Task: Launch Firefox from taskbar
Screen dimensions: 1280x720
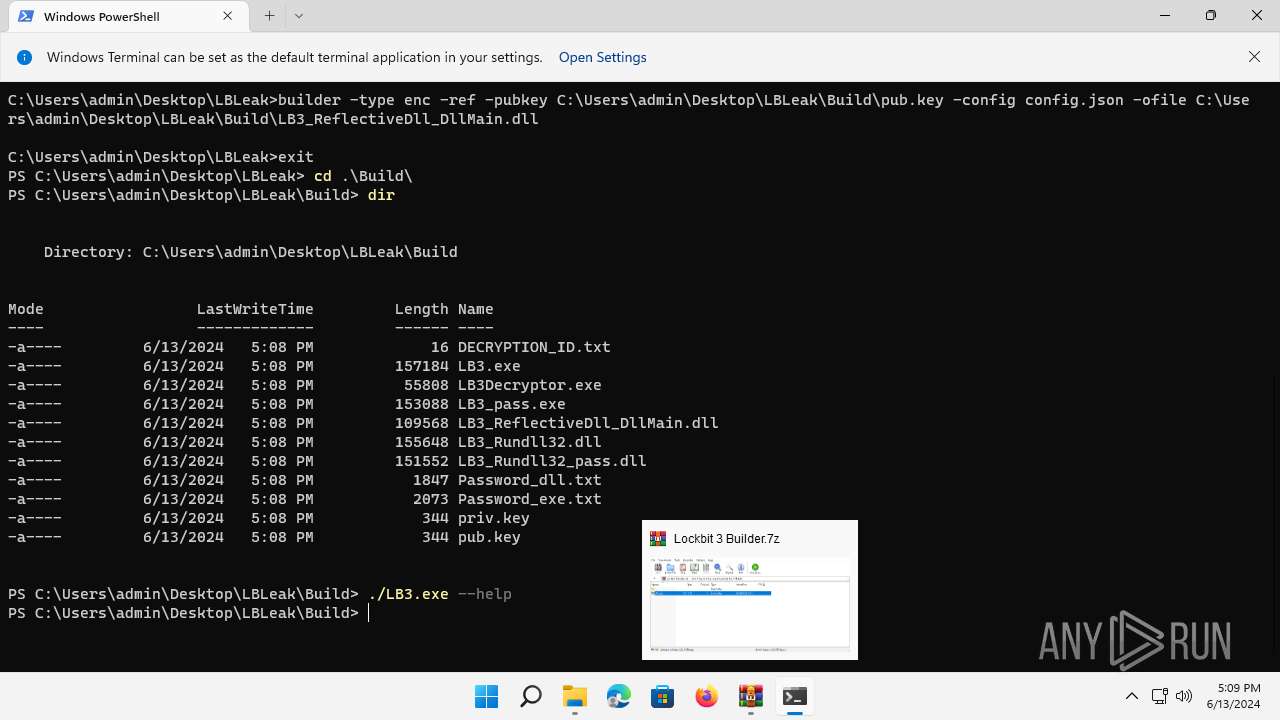Action: (706, 696)
